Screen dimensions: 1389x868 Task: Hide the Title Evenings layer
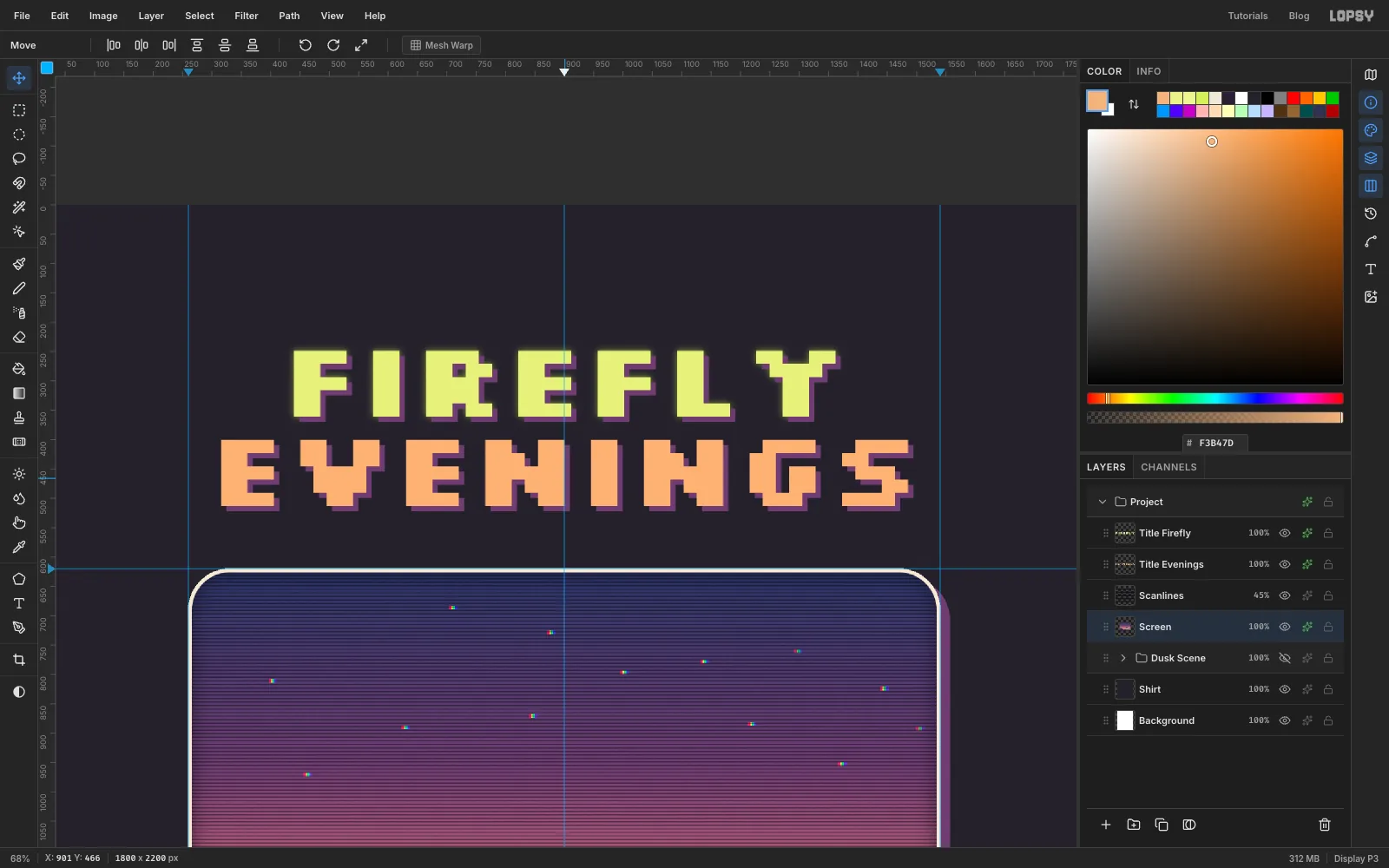[x=1285, y=564]
